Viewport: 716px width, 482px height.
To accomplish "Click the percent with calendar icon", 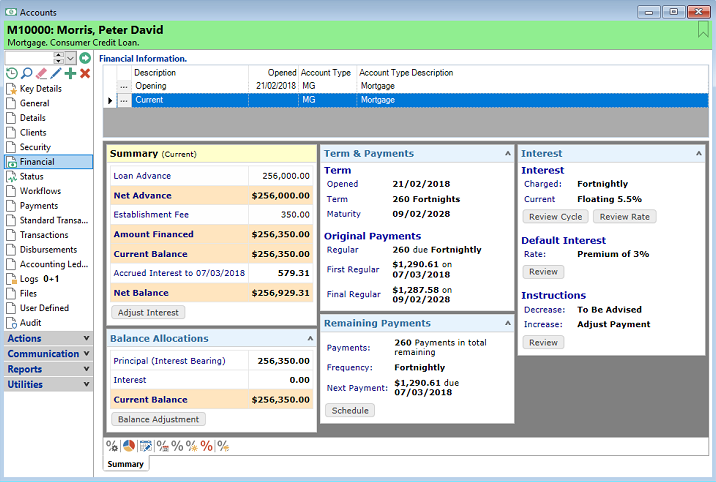I will point(163,445).
